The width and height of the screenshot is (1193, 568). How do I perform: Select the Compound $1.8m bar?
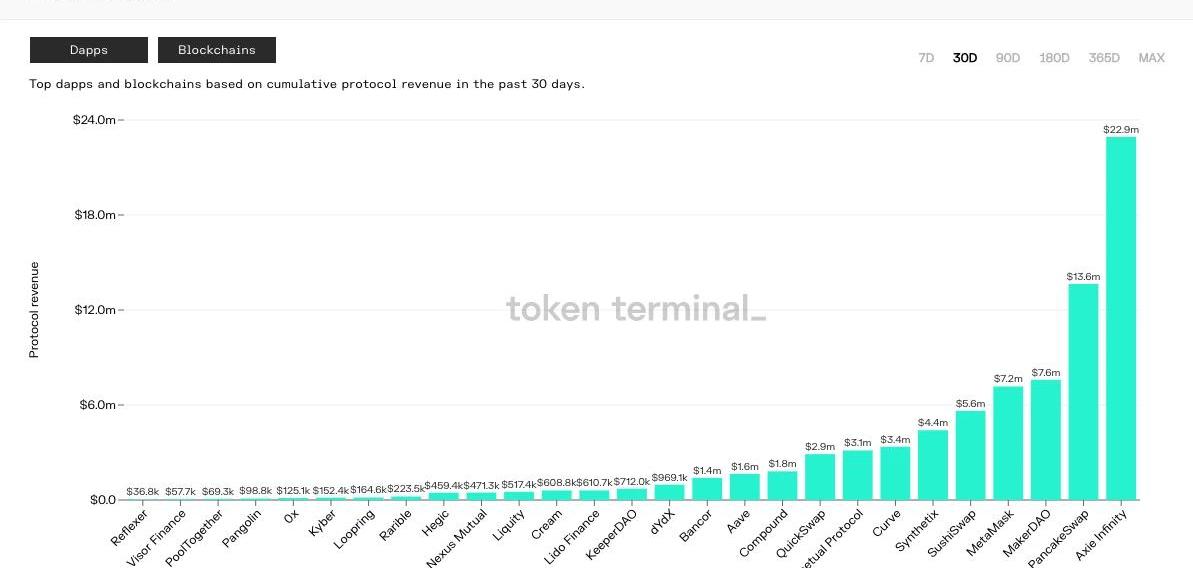pos(782,486)
